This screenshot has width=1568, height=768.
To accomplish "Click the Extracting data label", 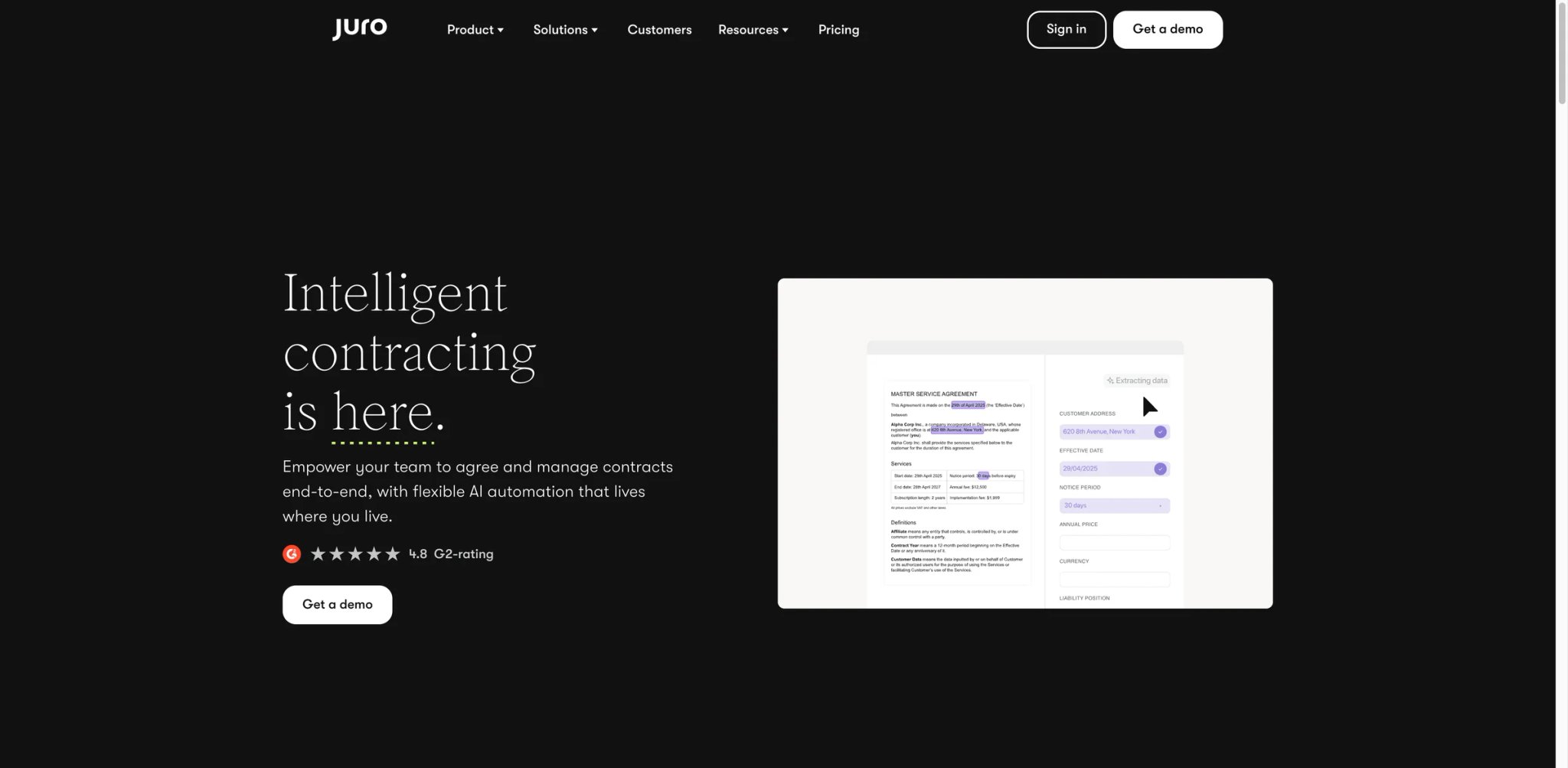I will click(1137, 381).
